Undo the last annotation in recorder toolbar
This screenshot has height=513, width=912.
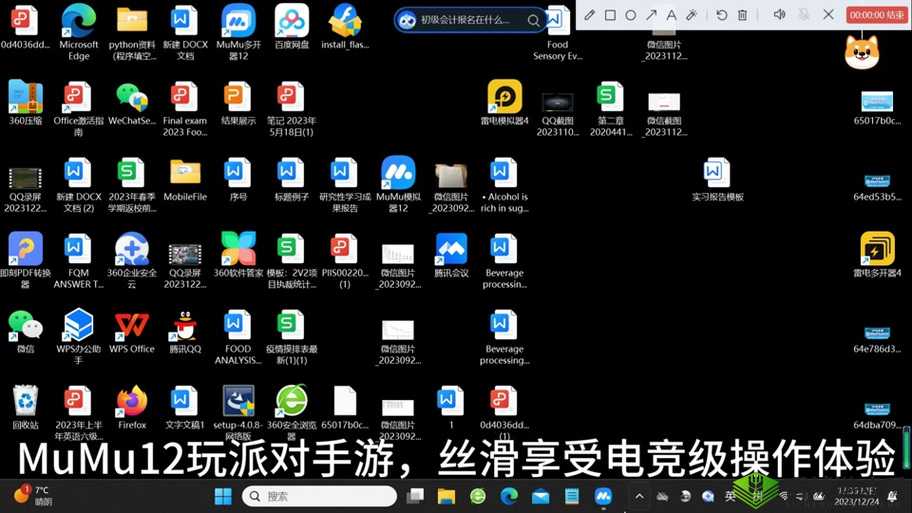tap(722, 15)
